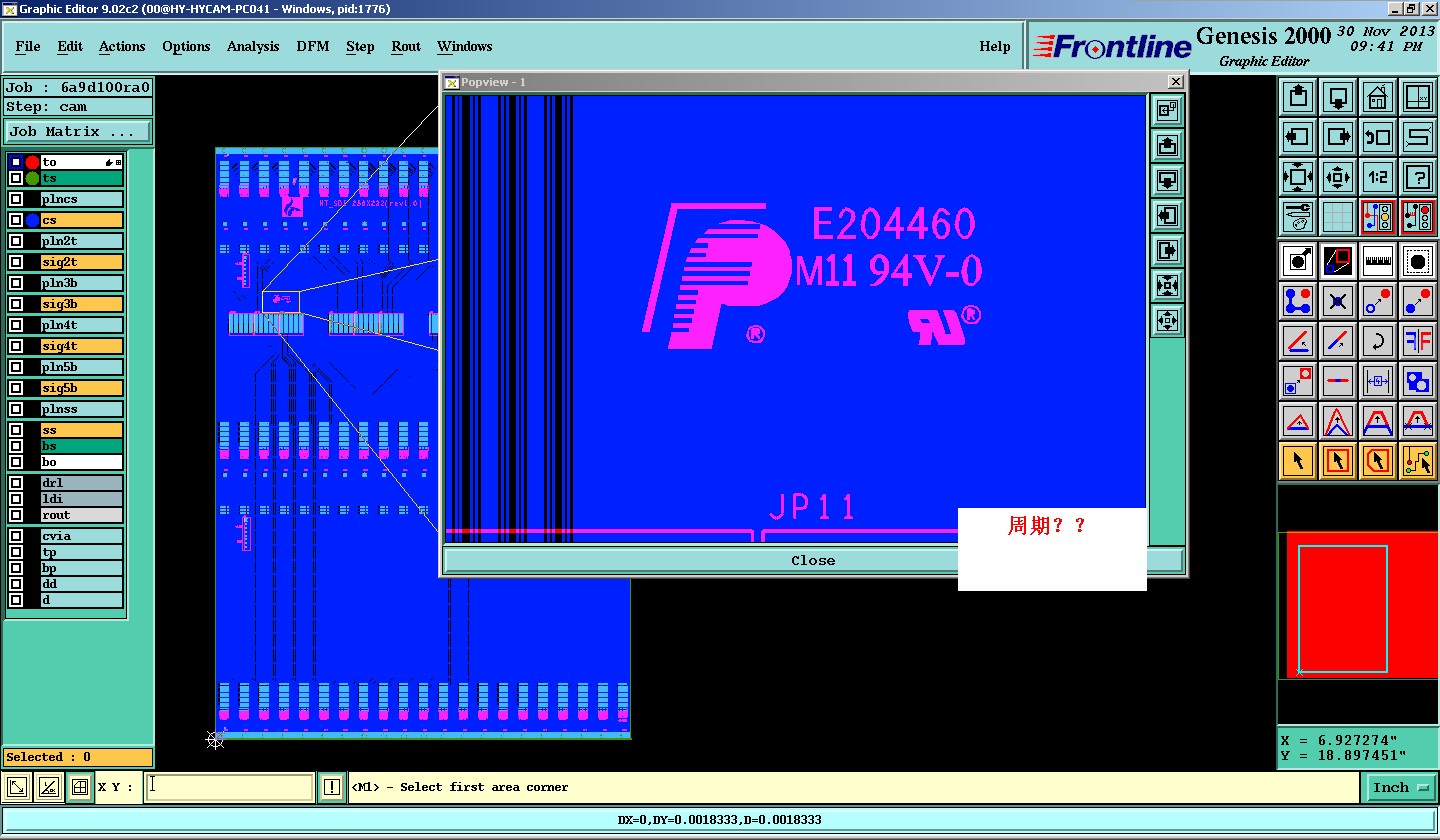Click the Popview pan right icon
Viewport: 1440px width, 840px height.
[x=1167, y=251]
